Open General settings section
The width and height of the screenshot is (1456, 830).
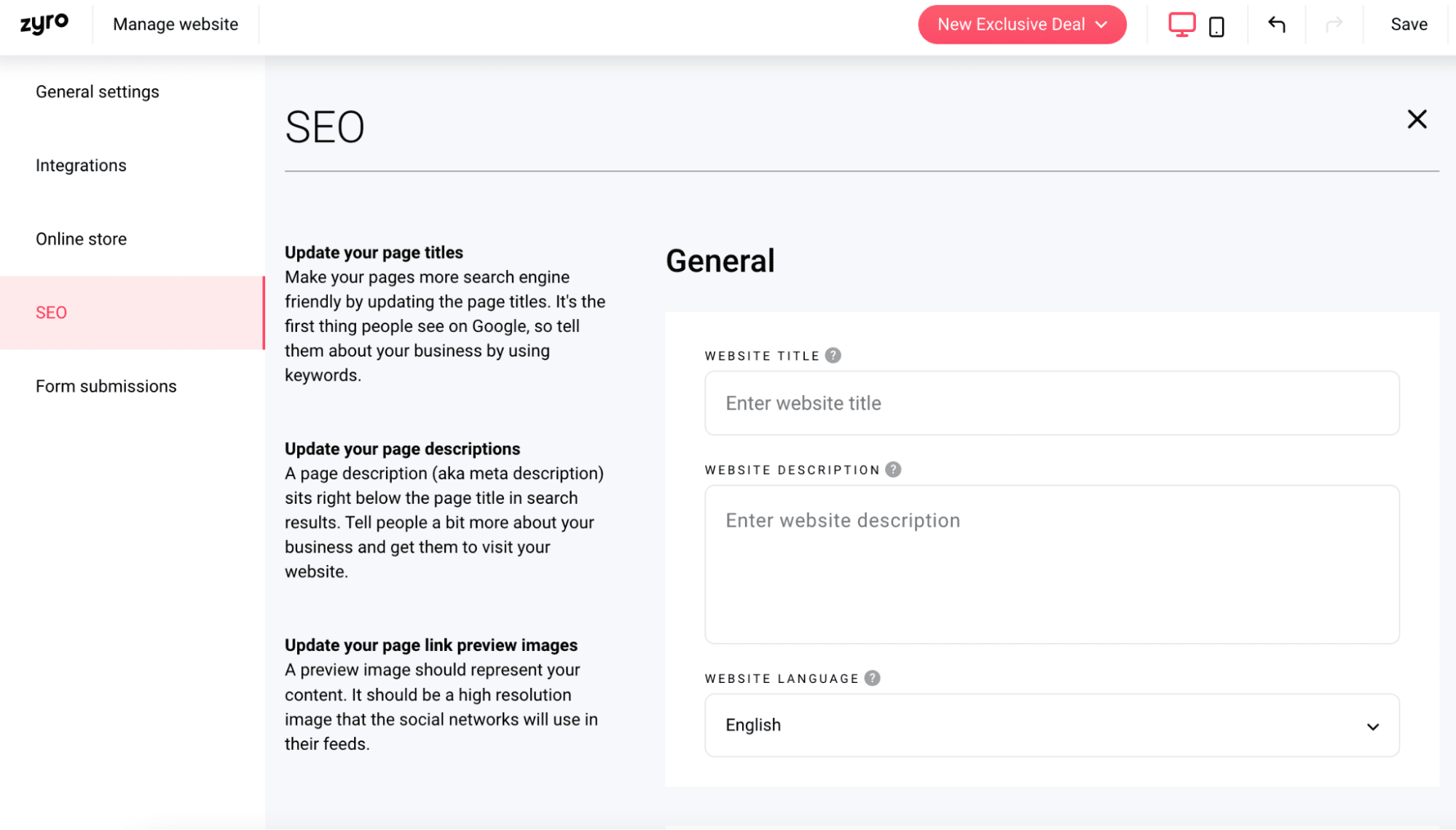(x=98, y=92)
